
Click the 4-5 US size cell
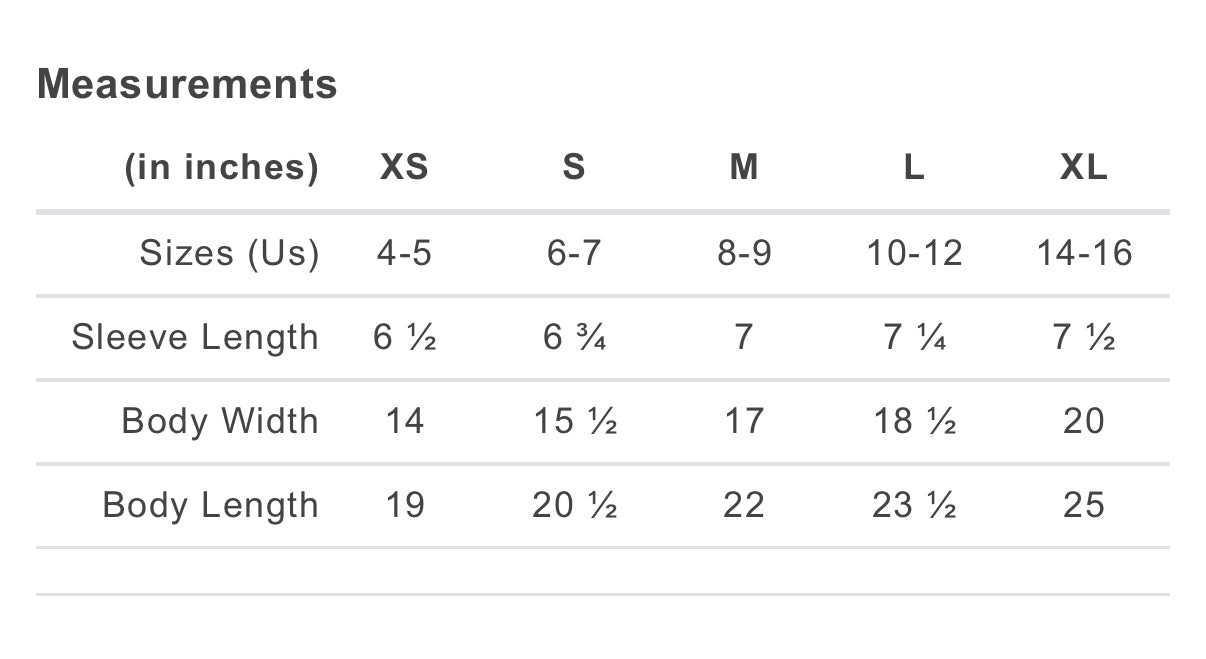(404, 253)
